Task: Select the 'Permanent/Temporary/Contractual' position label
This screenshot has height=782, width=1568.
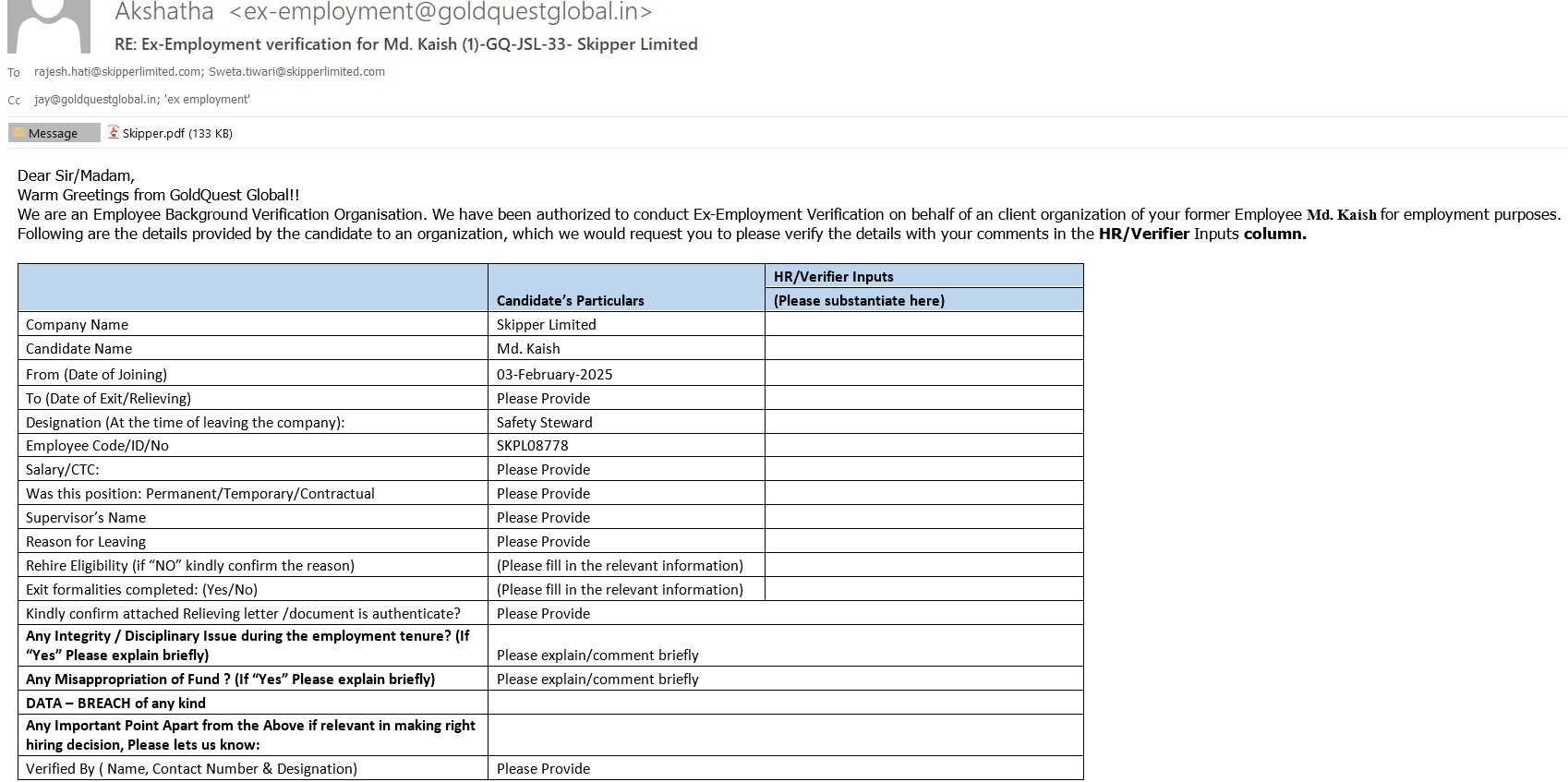Action: pos(200,493)
